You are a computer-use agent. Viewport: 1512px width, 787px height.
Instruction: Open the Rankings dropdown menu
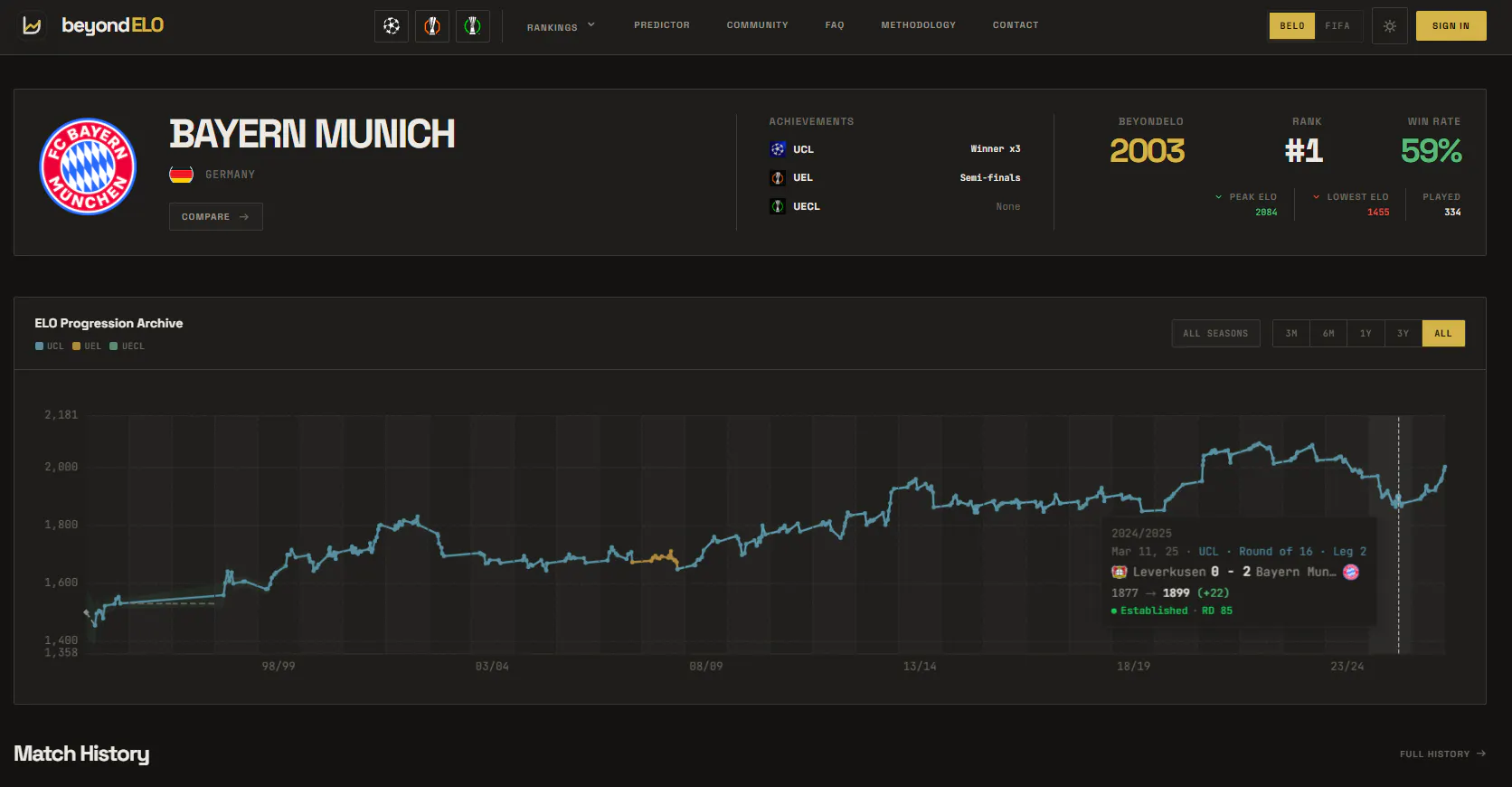pos(561,26)
